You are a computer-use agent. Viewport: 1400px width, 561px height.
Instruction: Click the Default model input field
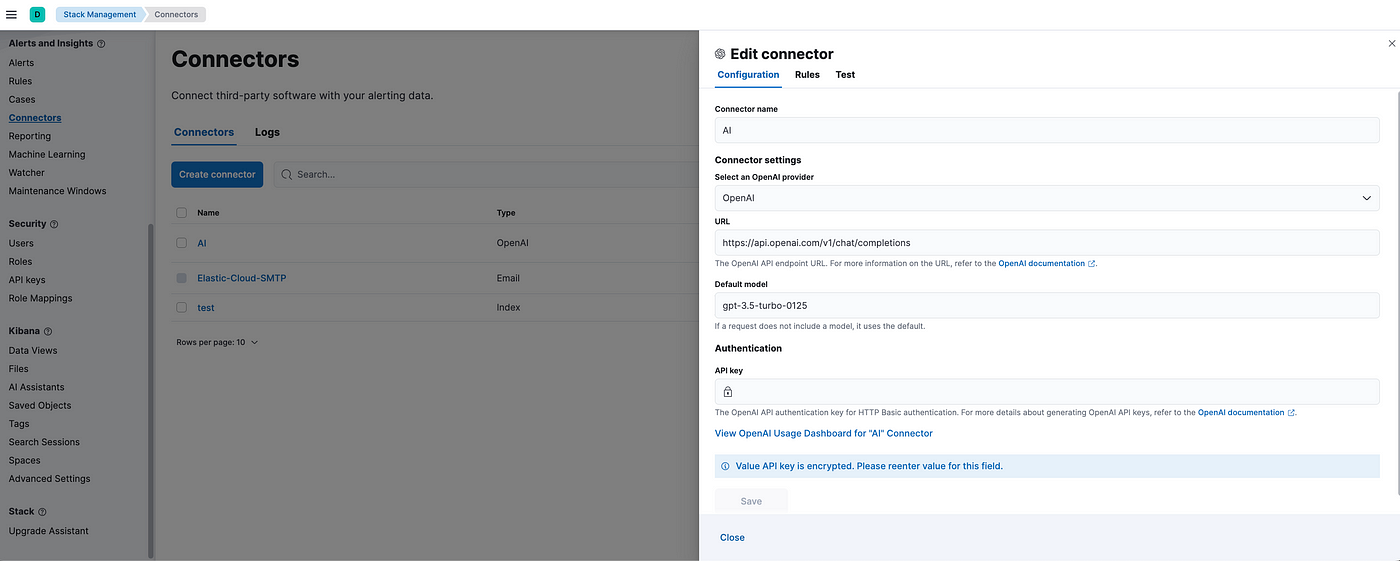pos(1046,305)
